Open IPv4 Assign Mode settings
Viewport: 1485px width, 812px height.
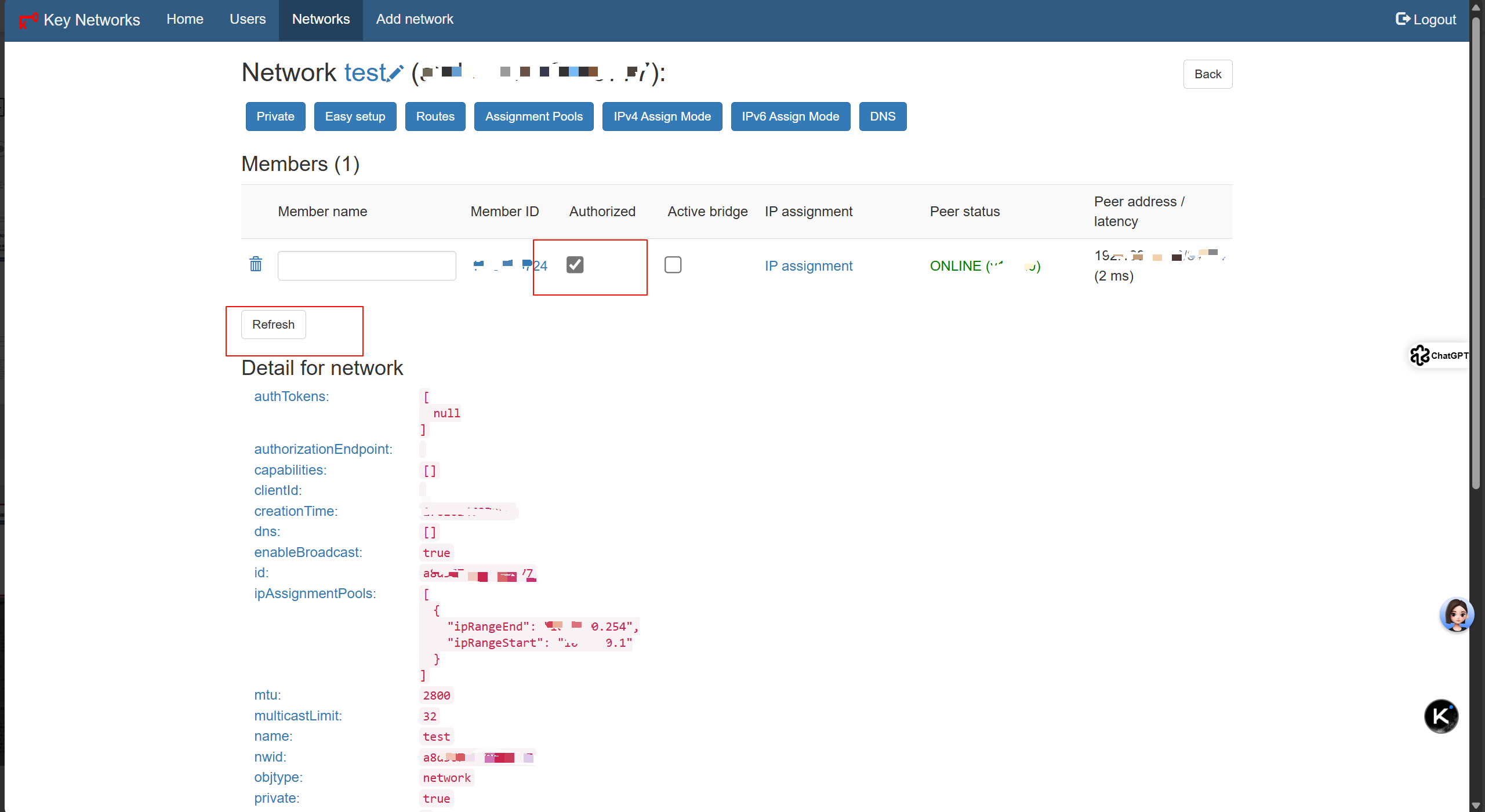pos(662,116)
